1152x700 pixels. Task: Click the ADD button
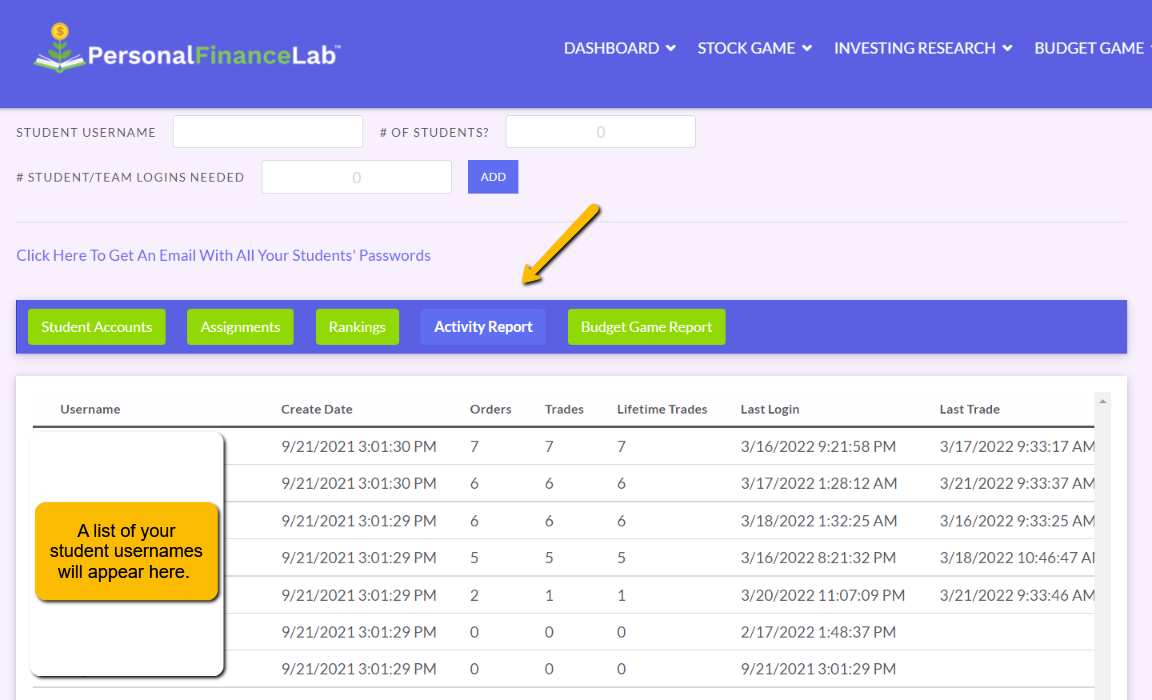point(493,177)
